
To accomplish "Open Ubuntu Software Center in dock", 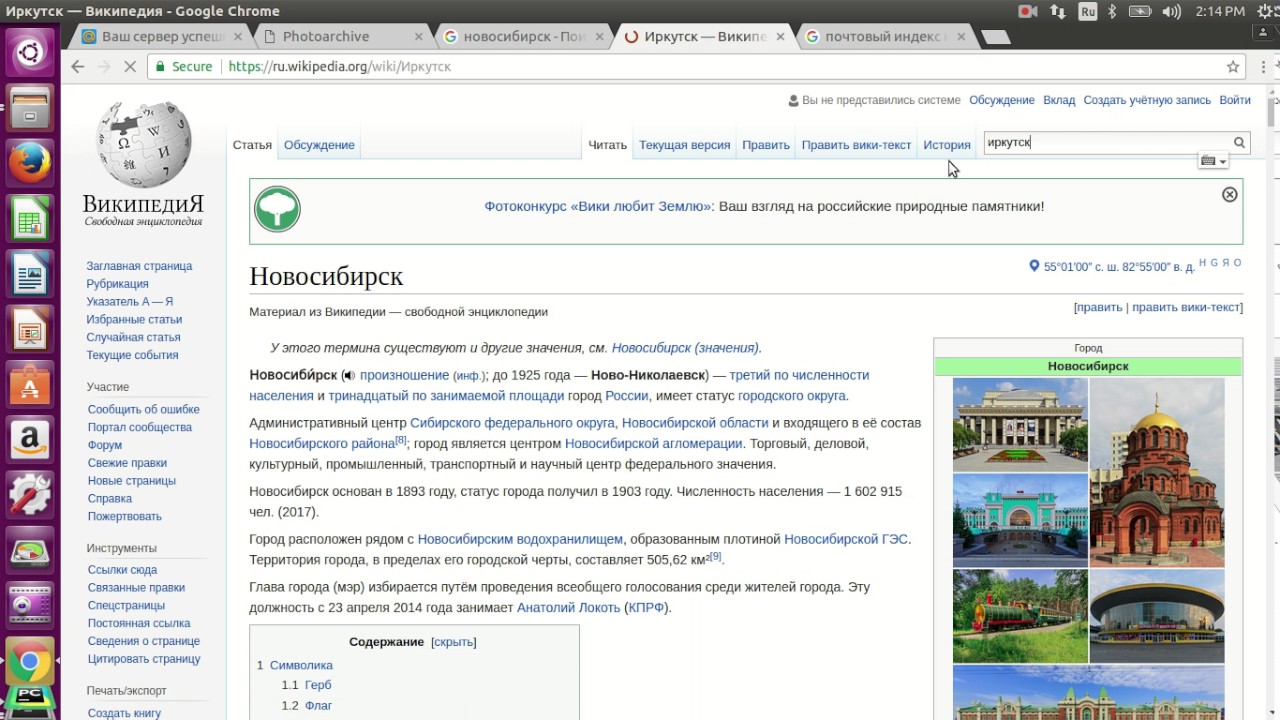I will click(29, 382).
